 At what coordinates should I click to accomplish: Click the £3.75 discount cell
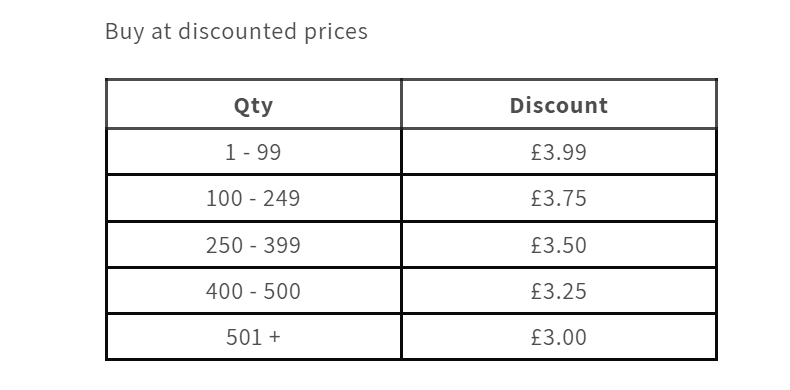click(559, 198)
